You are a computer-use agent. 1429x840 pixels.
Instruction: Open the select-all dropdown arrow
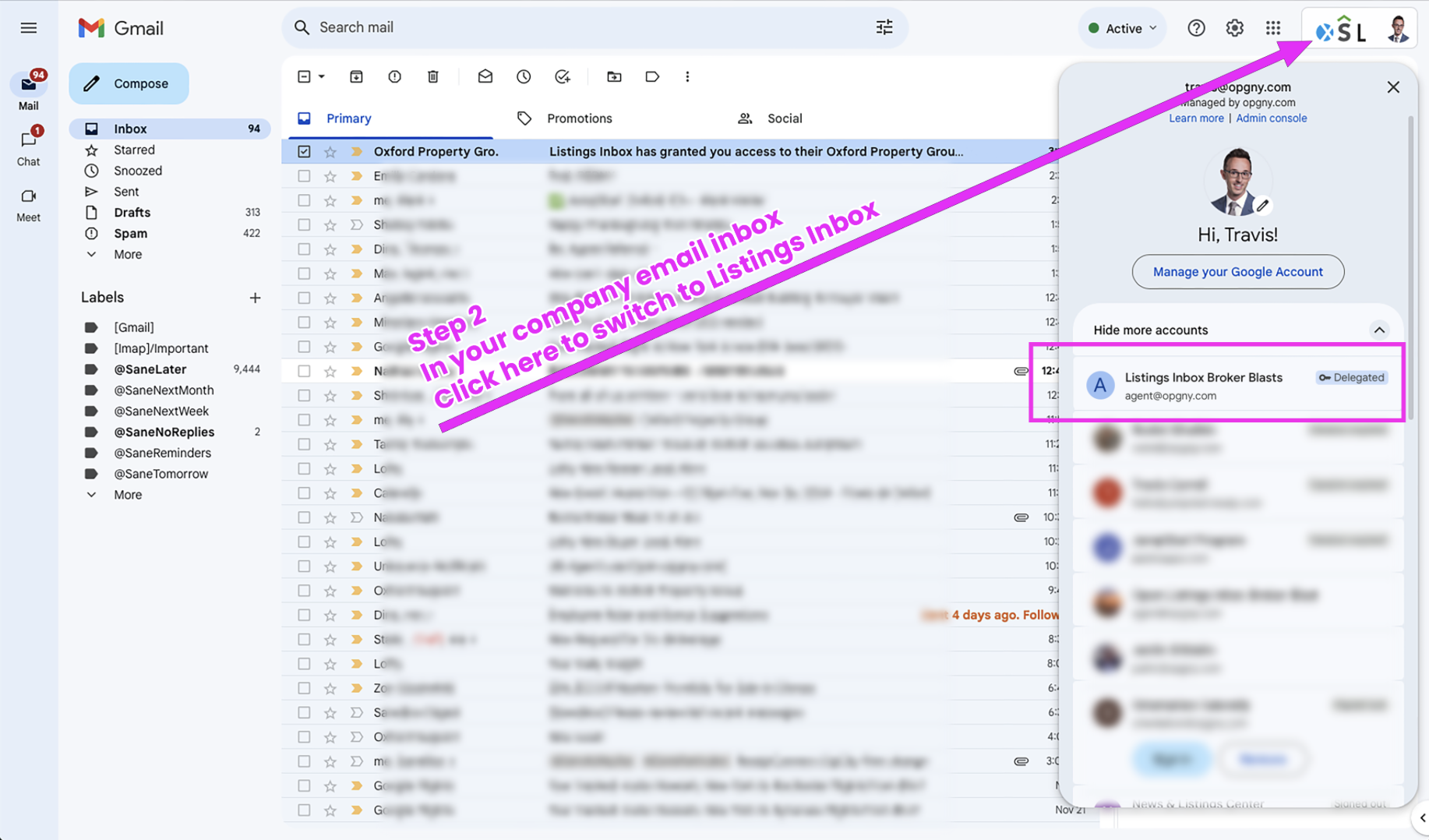321,76
